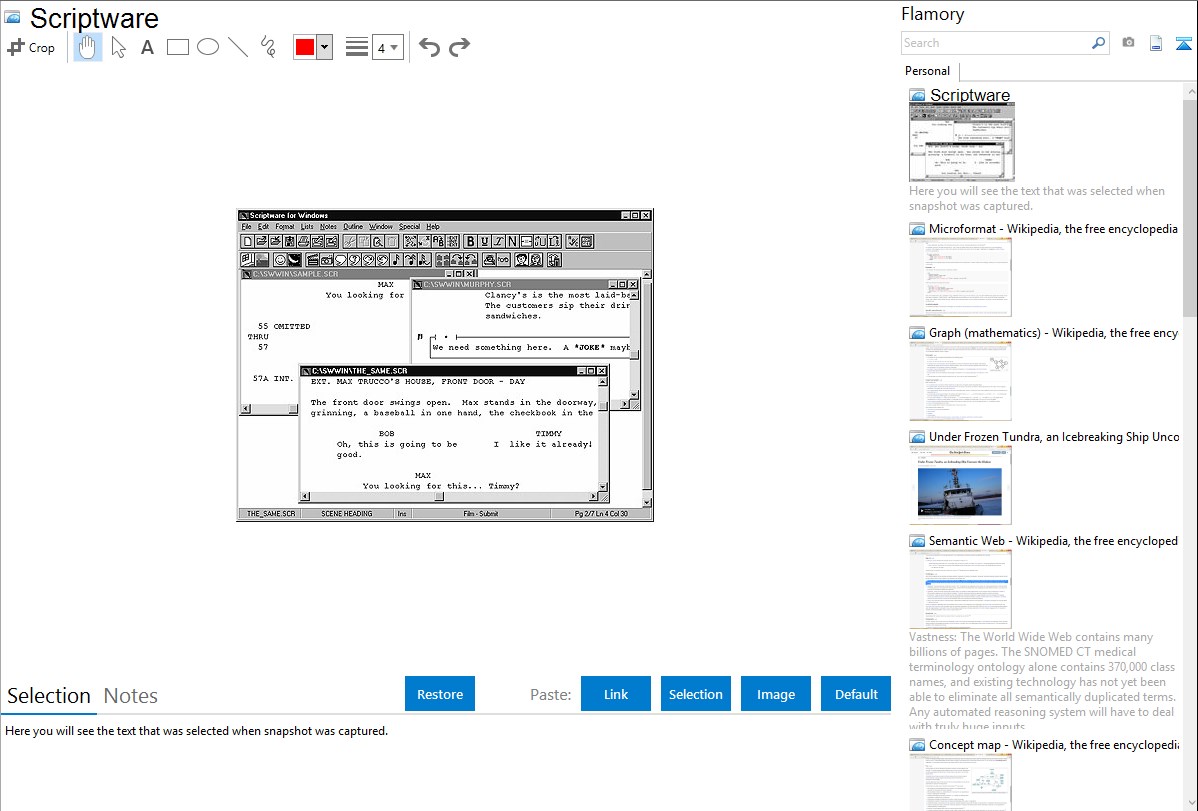The height and width of the screenshot is (811, 1198).
Task: Click the Selection paste button
Action: pyautogui.click(x=696, y=694)
